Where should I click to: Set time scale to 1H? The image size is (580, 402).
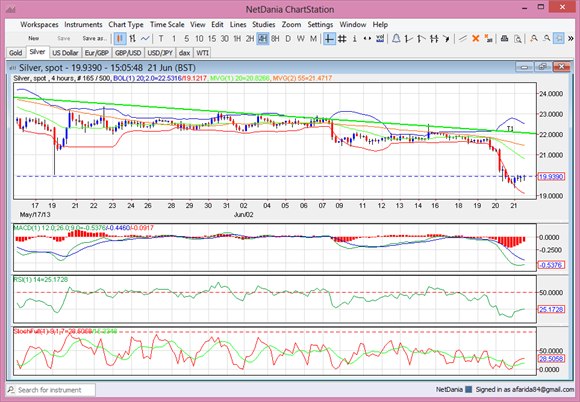pyautogui.click(x=237, y=38)
